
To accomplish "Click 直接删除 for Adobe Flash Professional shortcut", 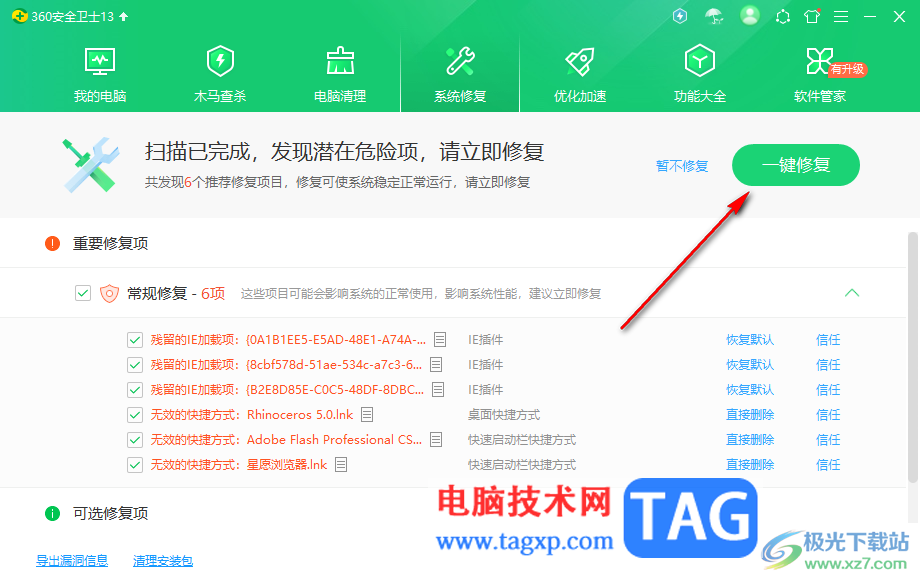I will tap(750, 440).
